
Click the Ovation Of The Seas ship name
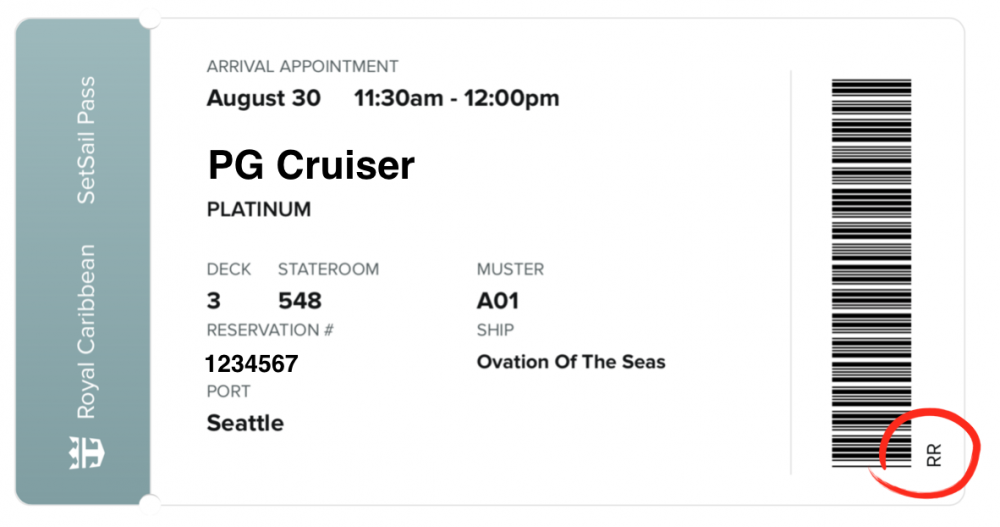571,362
